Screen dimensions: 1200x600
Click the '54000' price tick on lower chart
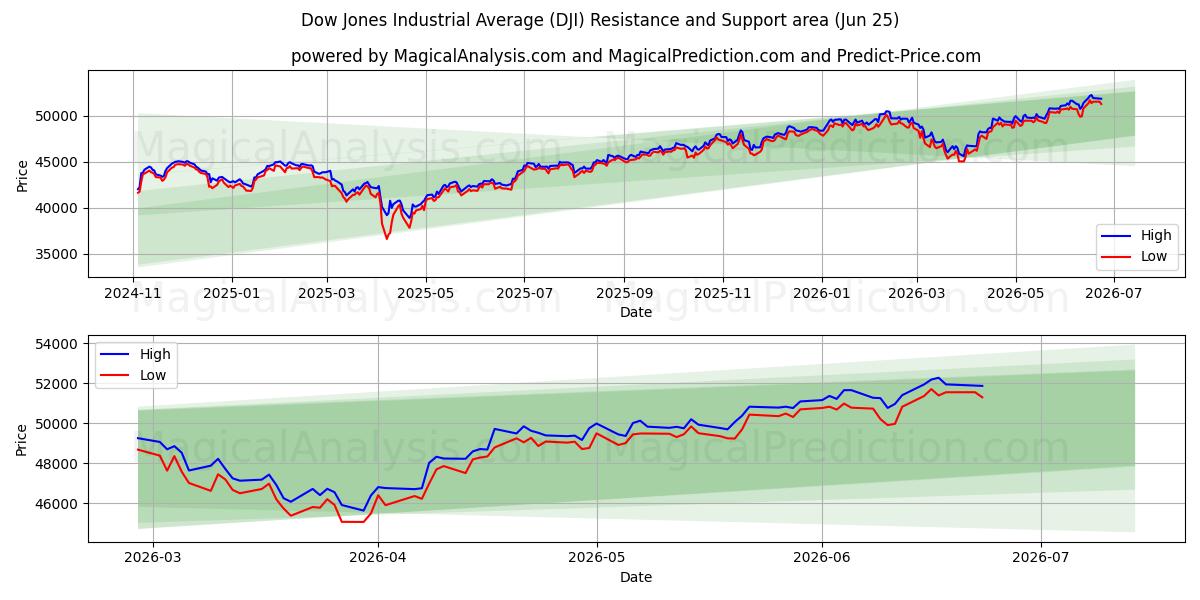click(59, 344)
